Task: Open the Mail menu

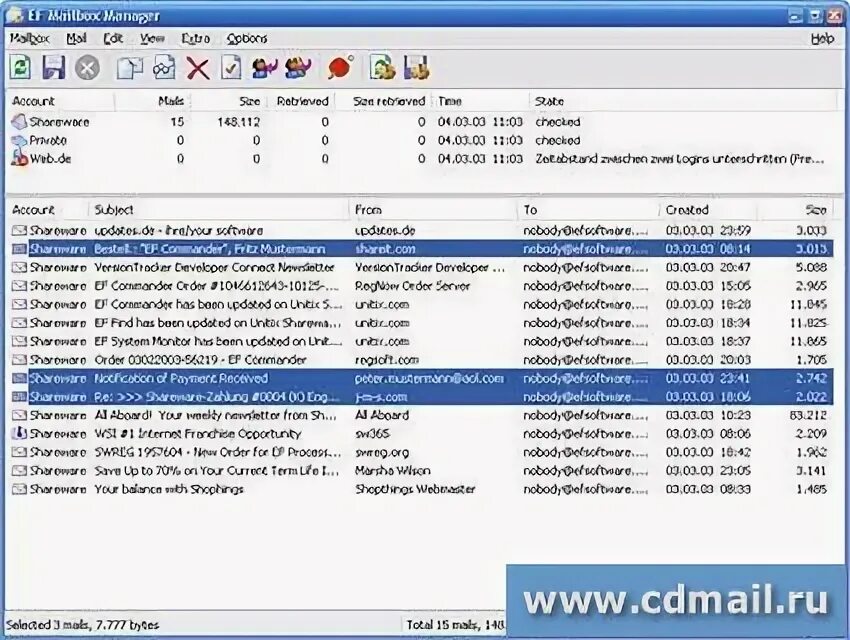Action: pos(76,38)
